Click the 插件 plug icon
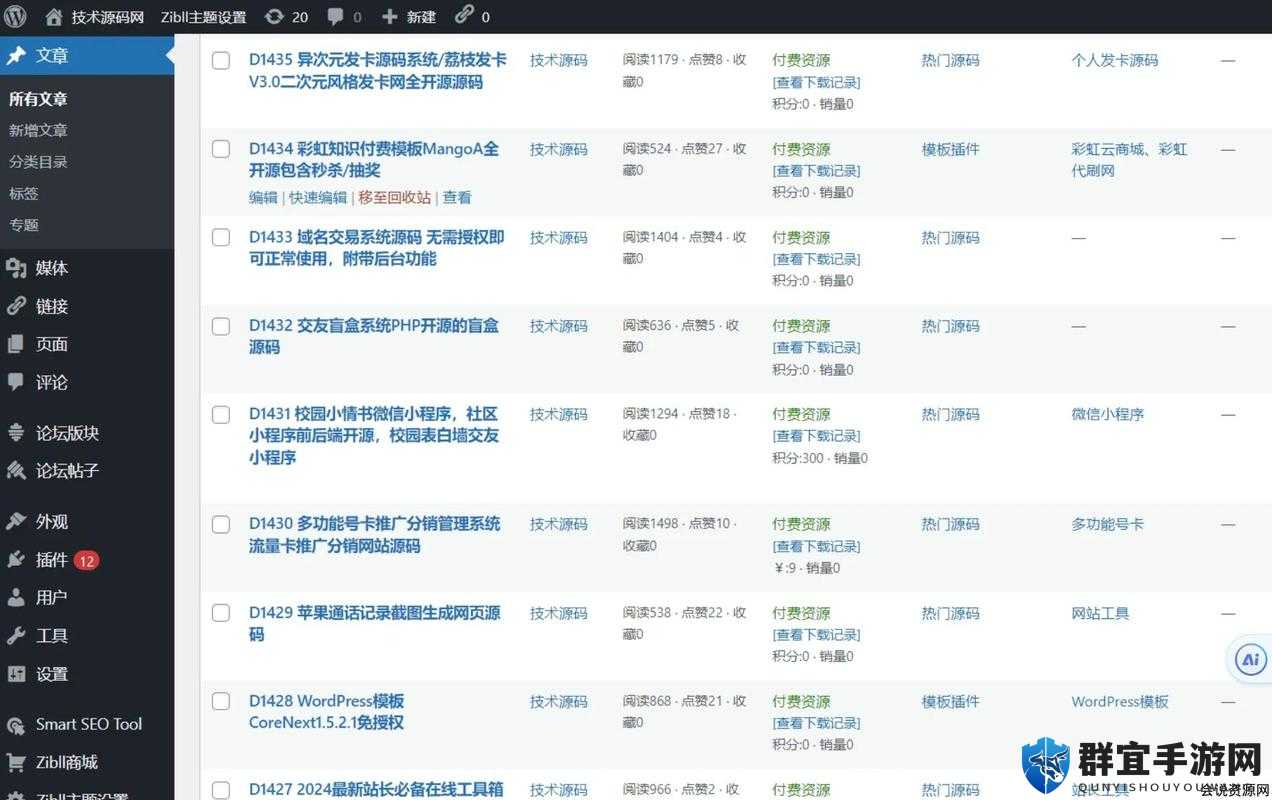This screenshot has width=1272, height=800. pos(16,559)
